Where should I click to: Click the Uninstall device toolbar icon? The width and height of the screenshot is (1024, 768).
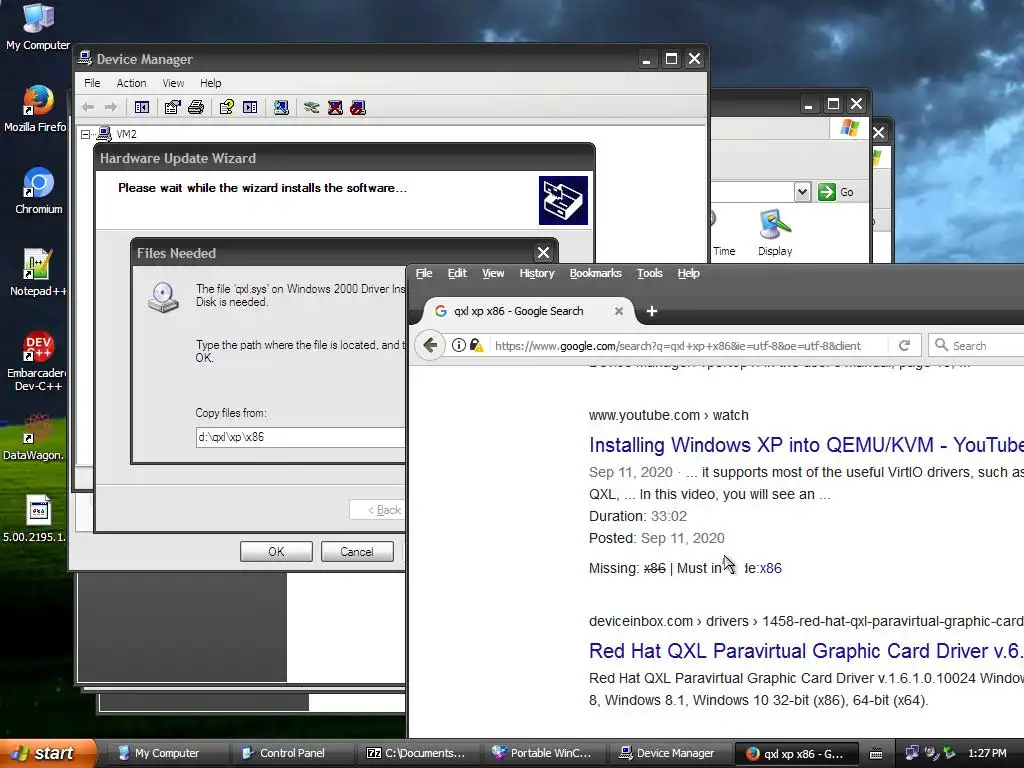pyautogui.click(x=335, y=107)
